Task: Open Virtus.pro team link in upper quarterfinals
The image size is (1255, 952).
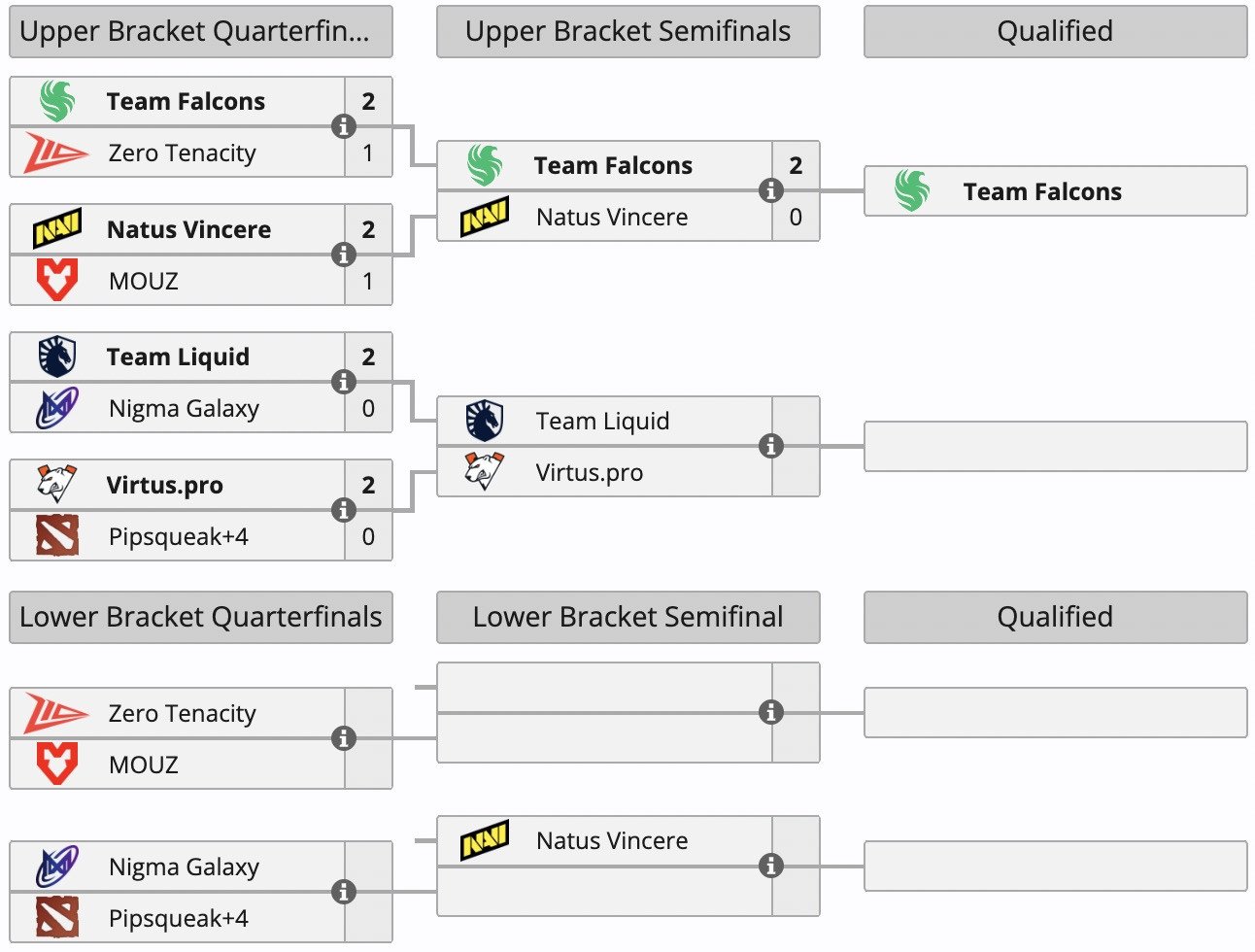Action: (x=164, y=485)
